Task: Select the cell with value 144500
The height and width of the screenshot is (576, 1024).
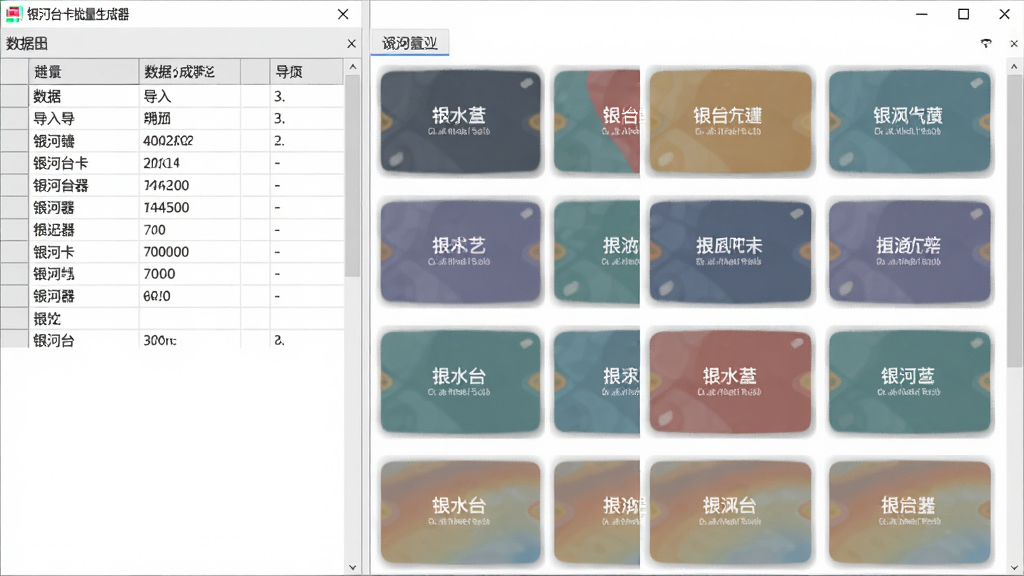Action: [189, 208]
